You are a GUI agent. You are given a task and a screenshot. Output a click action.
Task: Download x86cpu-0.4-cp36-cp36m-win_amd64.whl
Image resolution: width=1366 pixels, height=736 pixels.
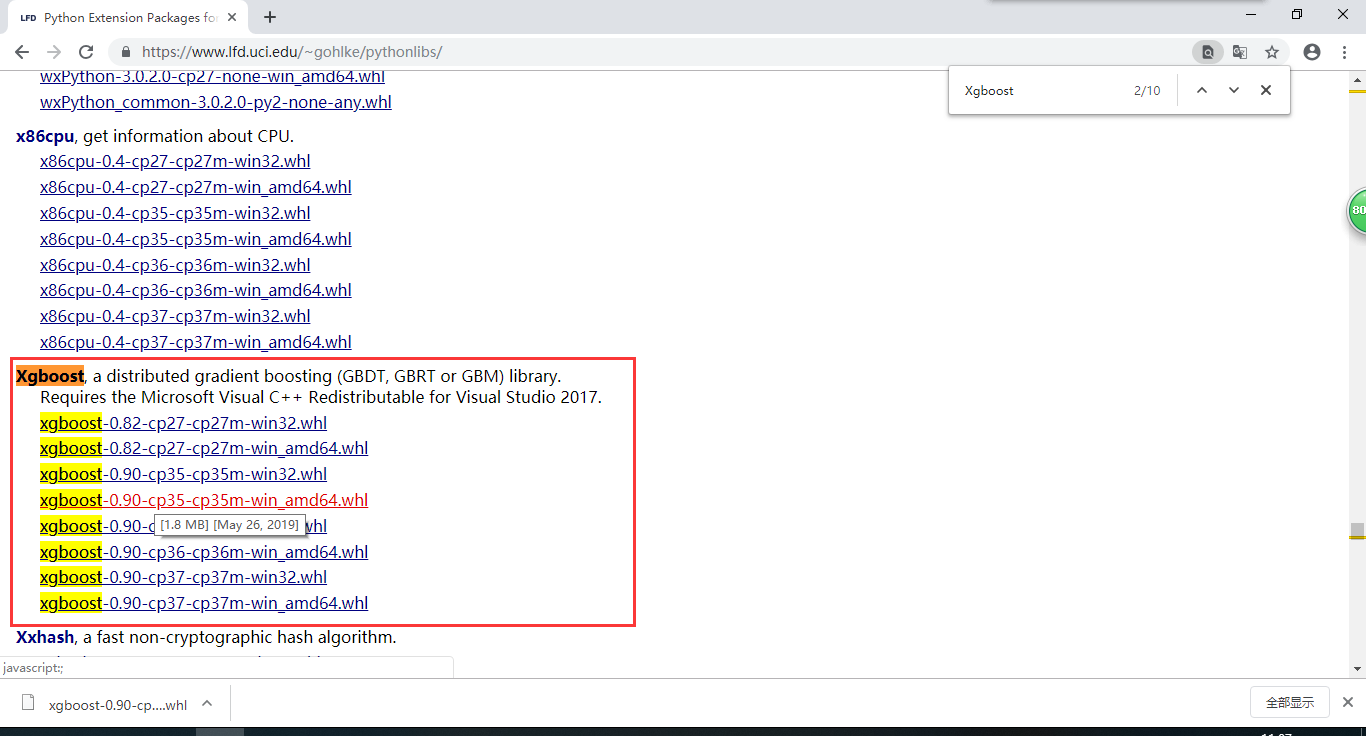pyautogui.click(x=196, y=290)
